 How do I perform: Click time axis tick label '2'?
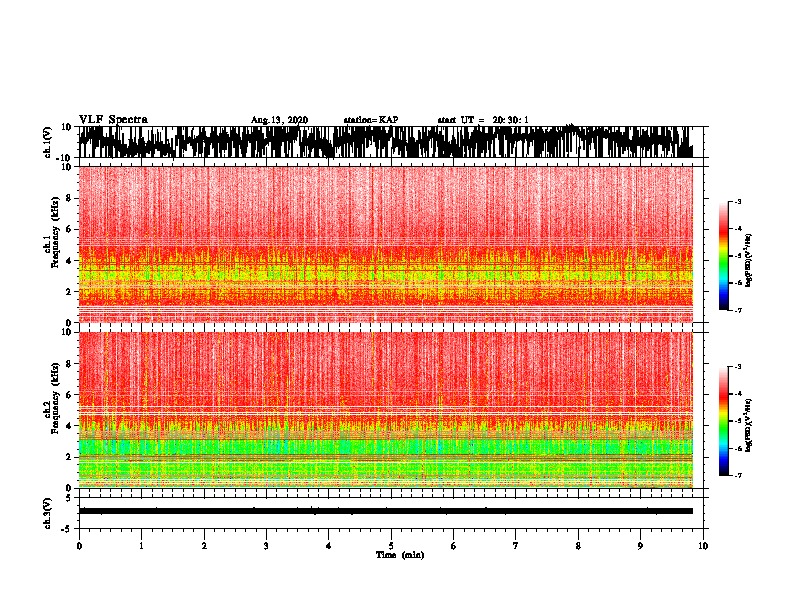(x=204, y=546)
